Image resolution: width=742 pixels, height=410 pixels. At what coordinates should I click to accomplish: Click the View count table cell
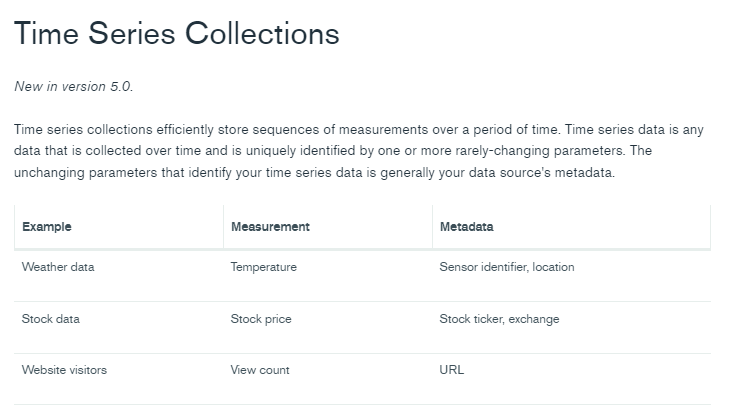[x=260, y=370]
